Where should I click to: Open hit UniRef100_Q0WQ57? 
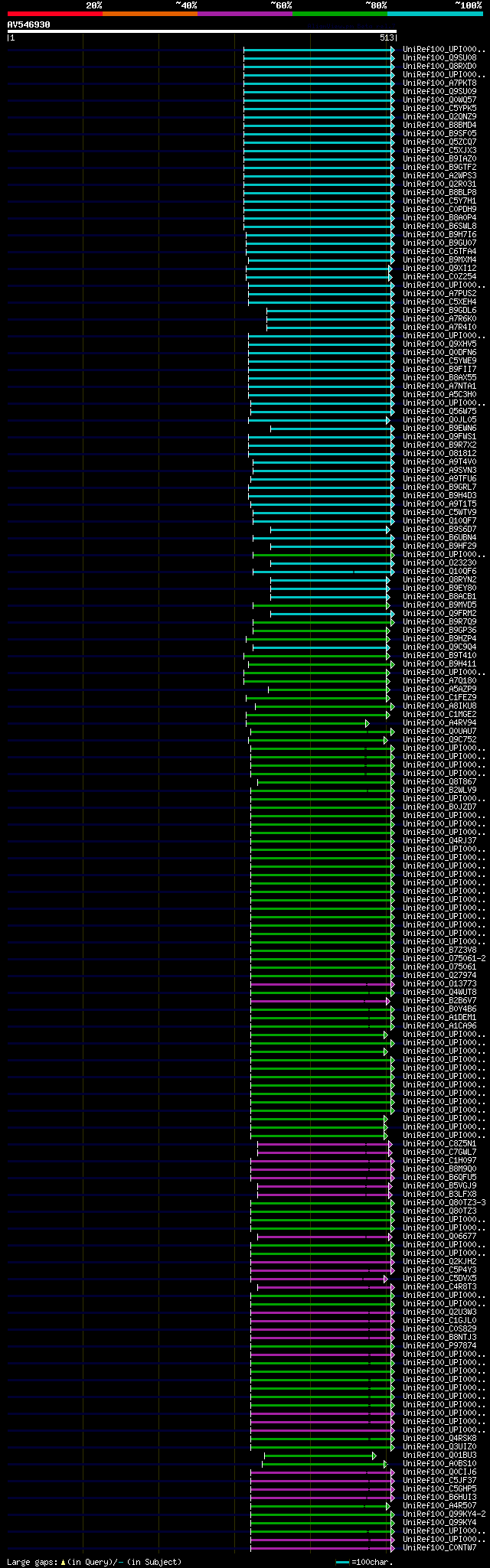439,100
